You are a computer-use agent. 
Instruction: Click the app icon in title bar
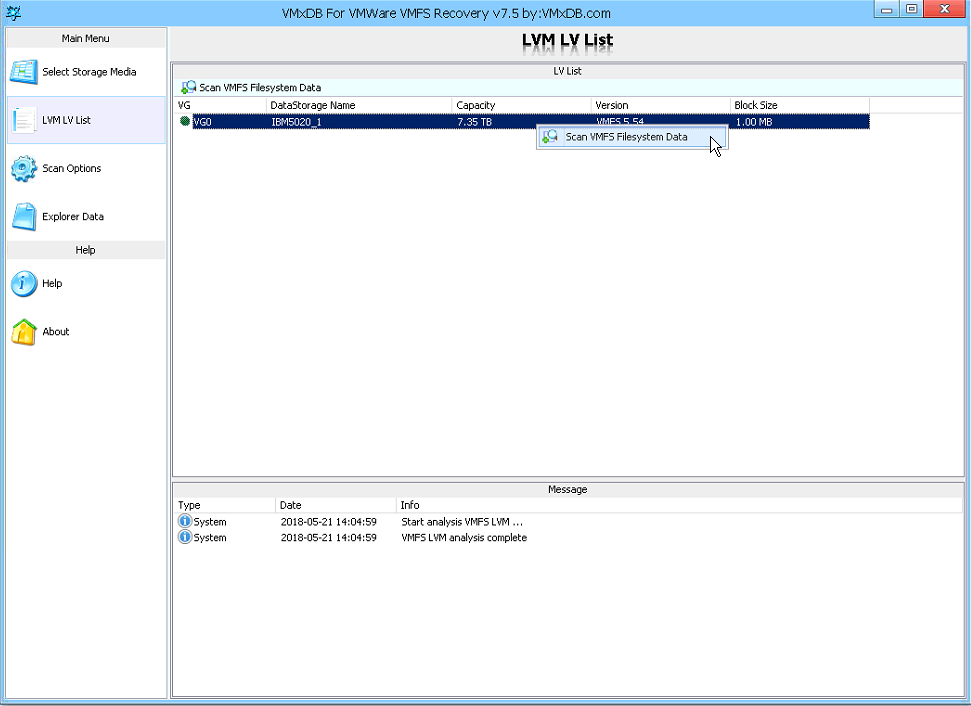tap(12, 12)
